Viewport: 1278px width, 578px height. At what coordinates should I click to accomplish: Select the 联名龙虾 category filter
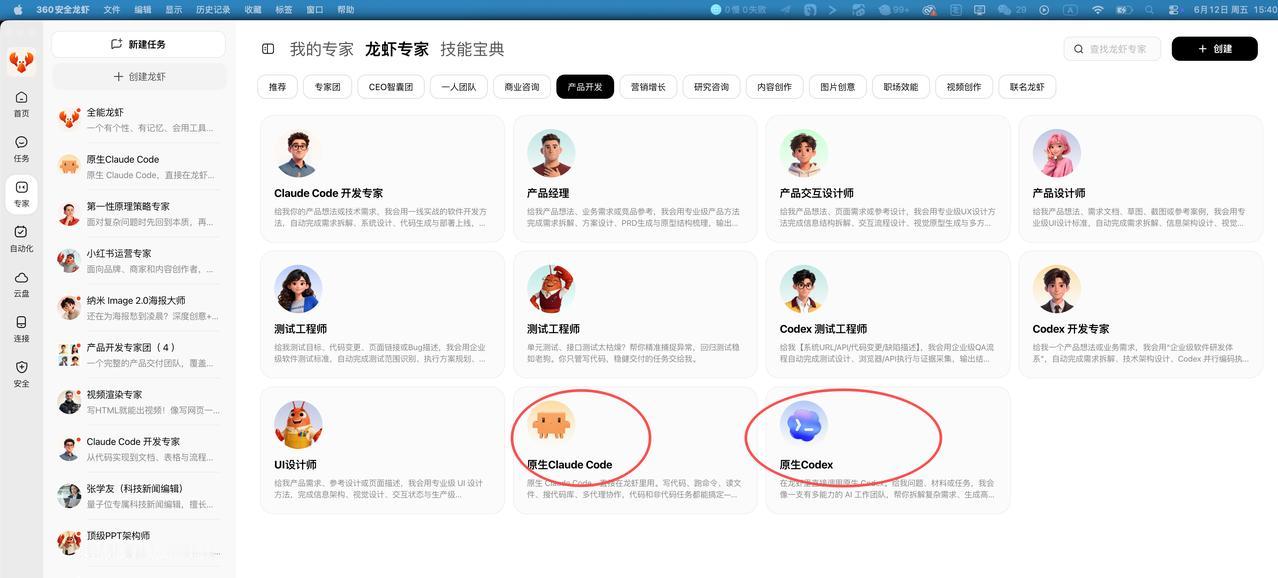coord(1027,87)
